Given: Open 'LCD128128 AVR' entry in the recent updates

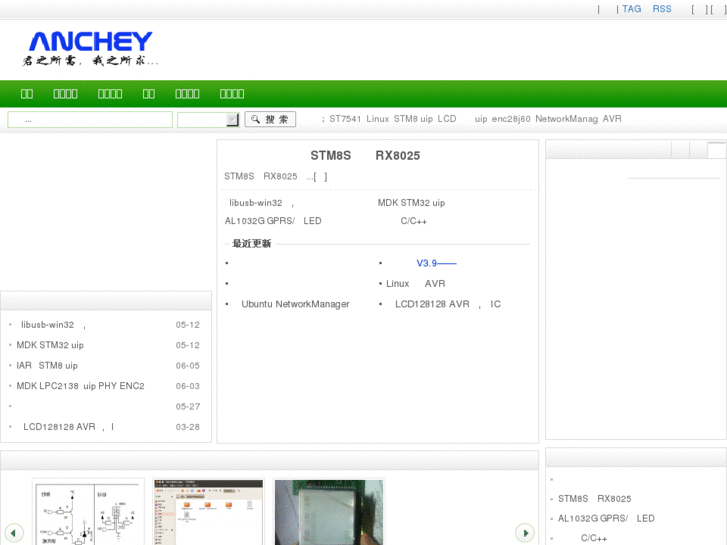Looking at the screenshot, I should click(448, 304).
